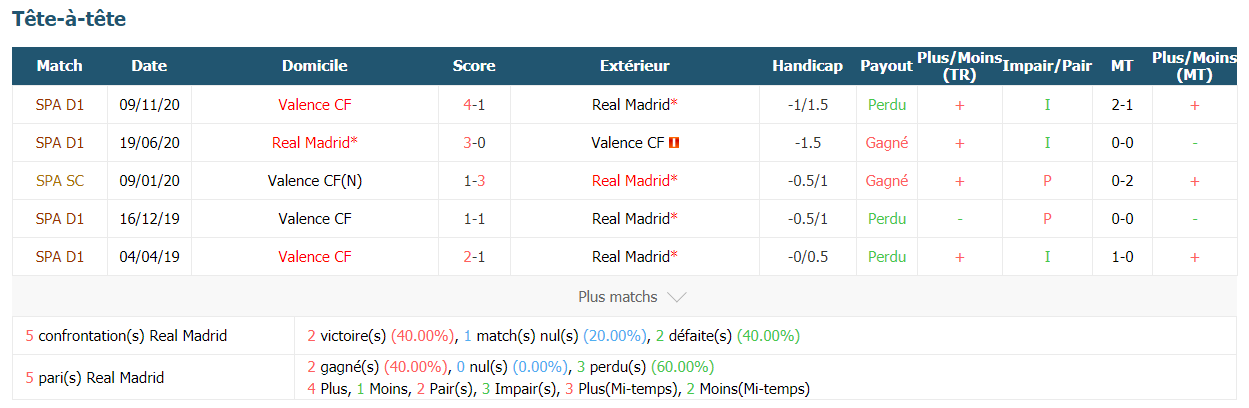Open Valence CF(N) team on 09/01/20

[x=315, y=181]
